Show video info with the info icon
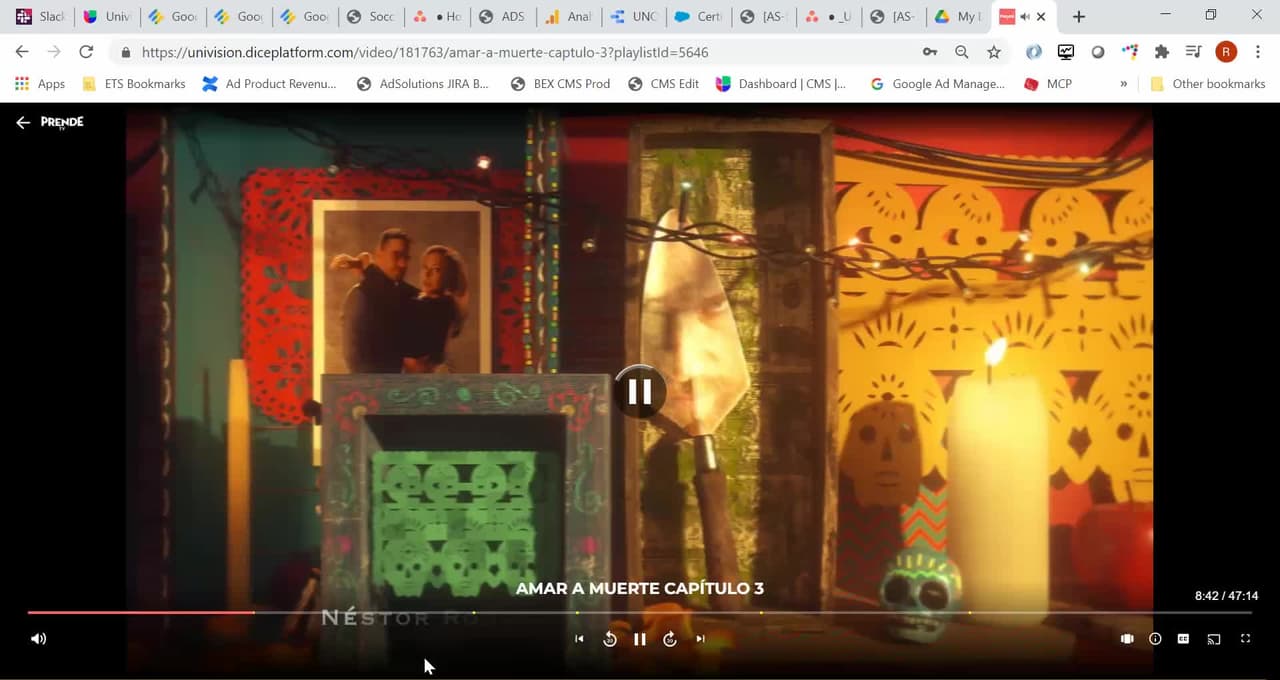Viewport: 1280px width, 680px height. 1155,639
